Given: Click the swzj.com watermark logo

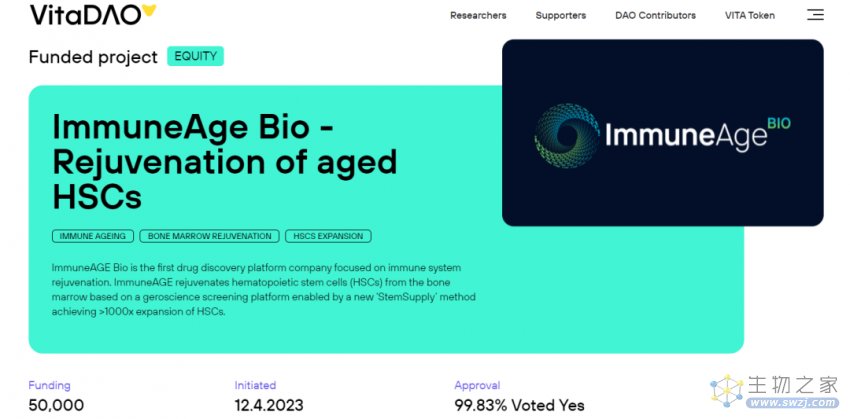Looking at the screenshot, I should point(774,391).
